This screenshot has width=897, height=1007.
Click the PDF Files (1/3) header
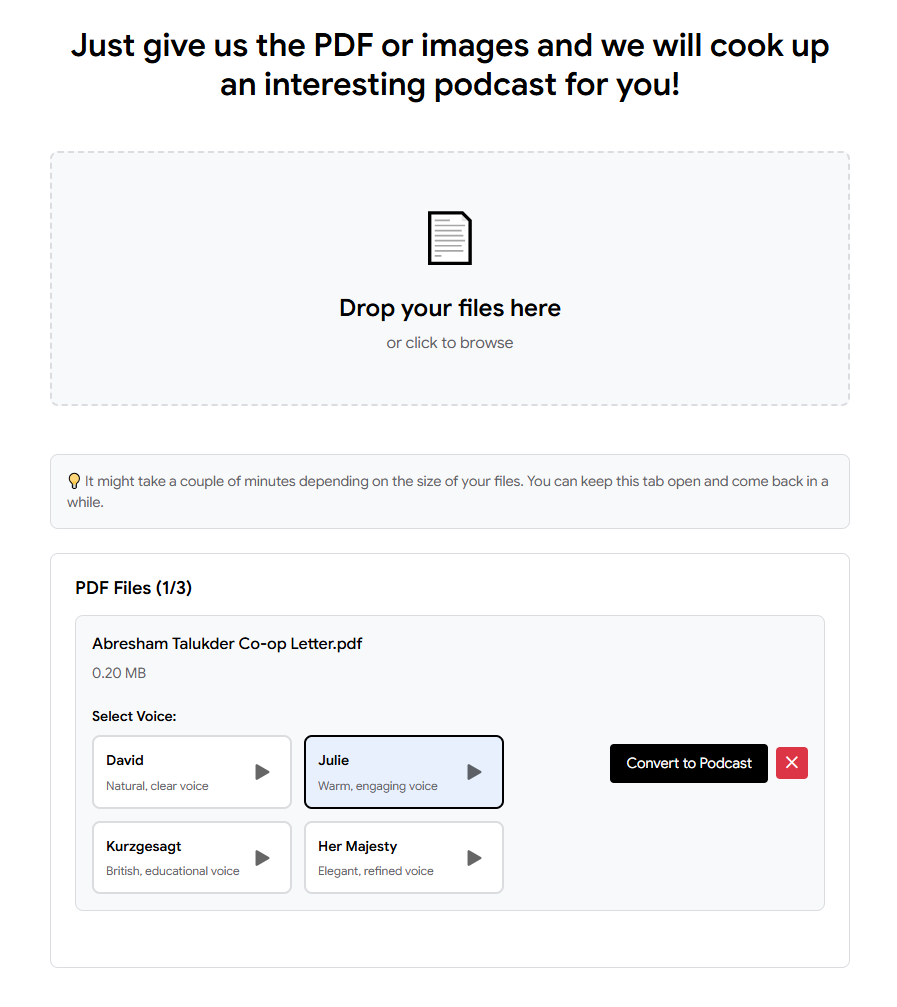(x=134, y=588)
